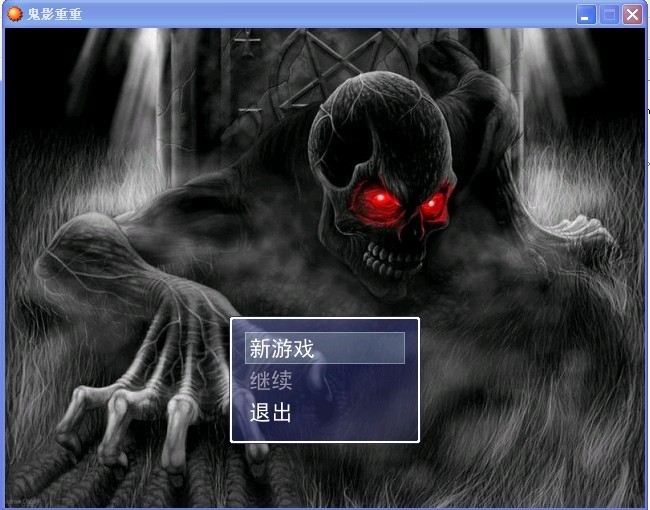Click the 鬼影重重 window title text
The width and height of the screenshot is (650, 510).
pos(54,14)
